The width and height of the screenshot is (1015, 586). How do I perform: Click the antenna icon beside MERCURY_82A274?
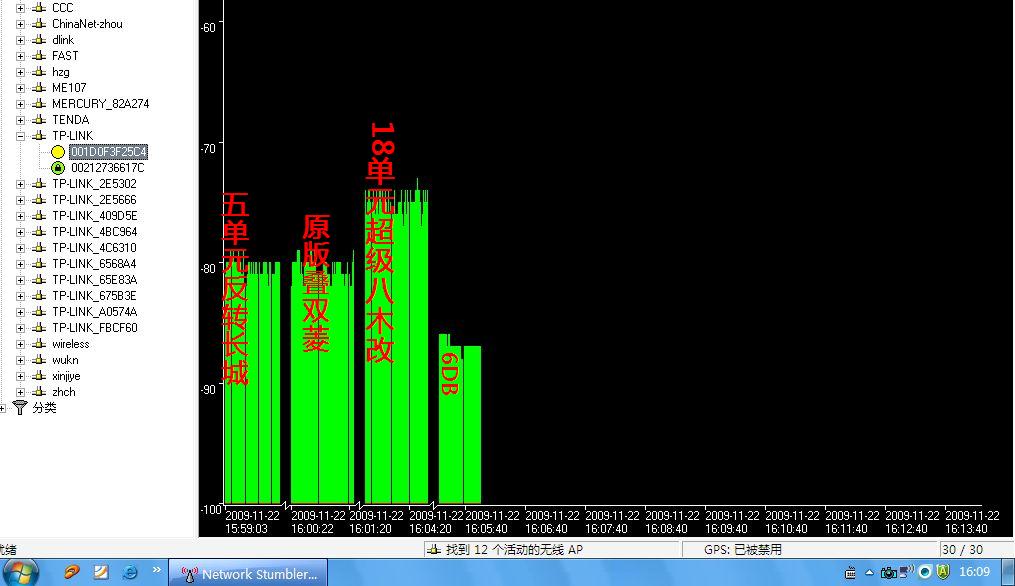coord(39,104)
